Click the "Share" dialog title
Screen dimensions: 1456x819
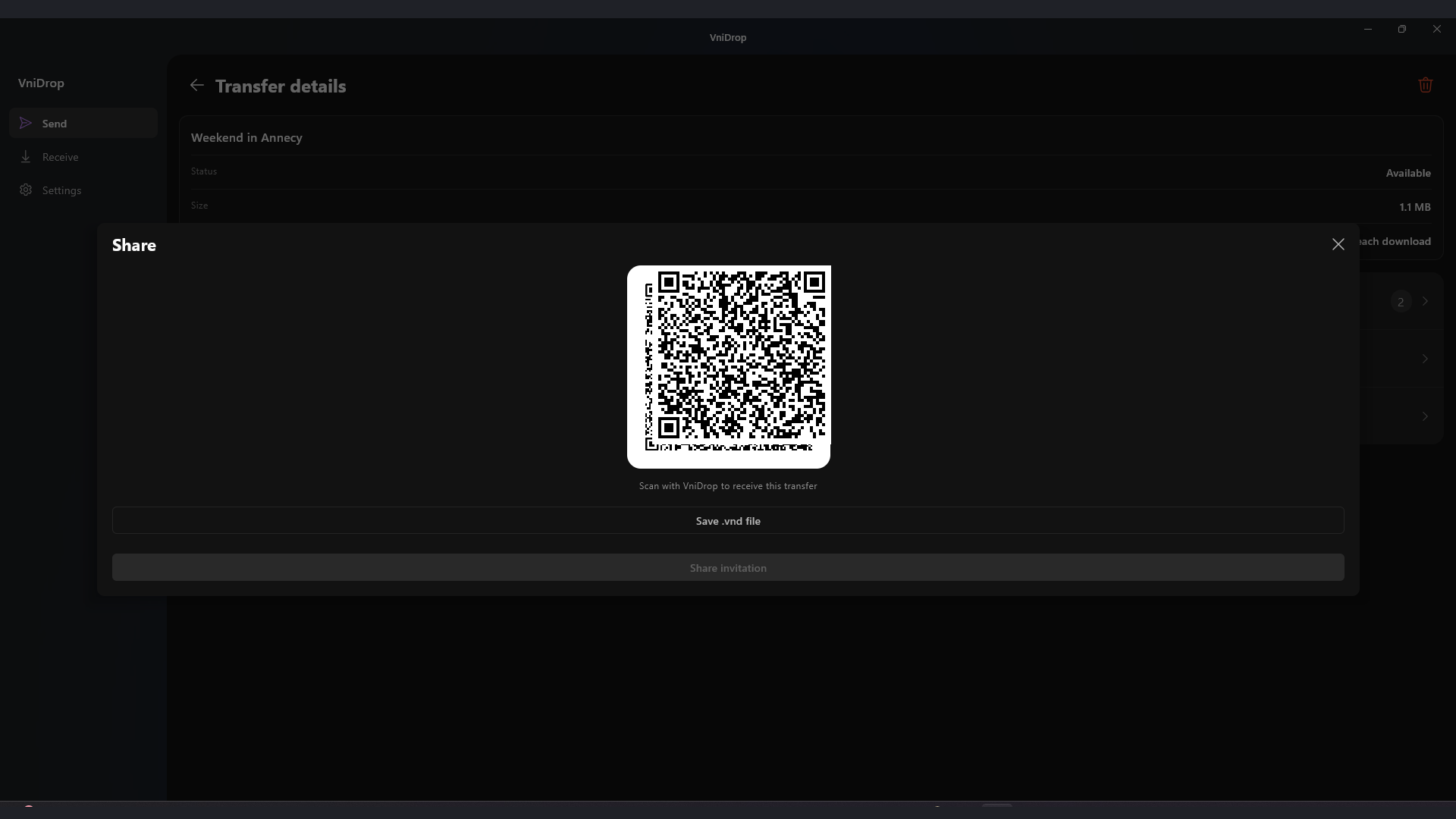click(x=134, y=245)
